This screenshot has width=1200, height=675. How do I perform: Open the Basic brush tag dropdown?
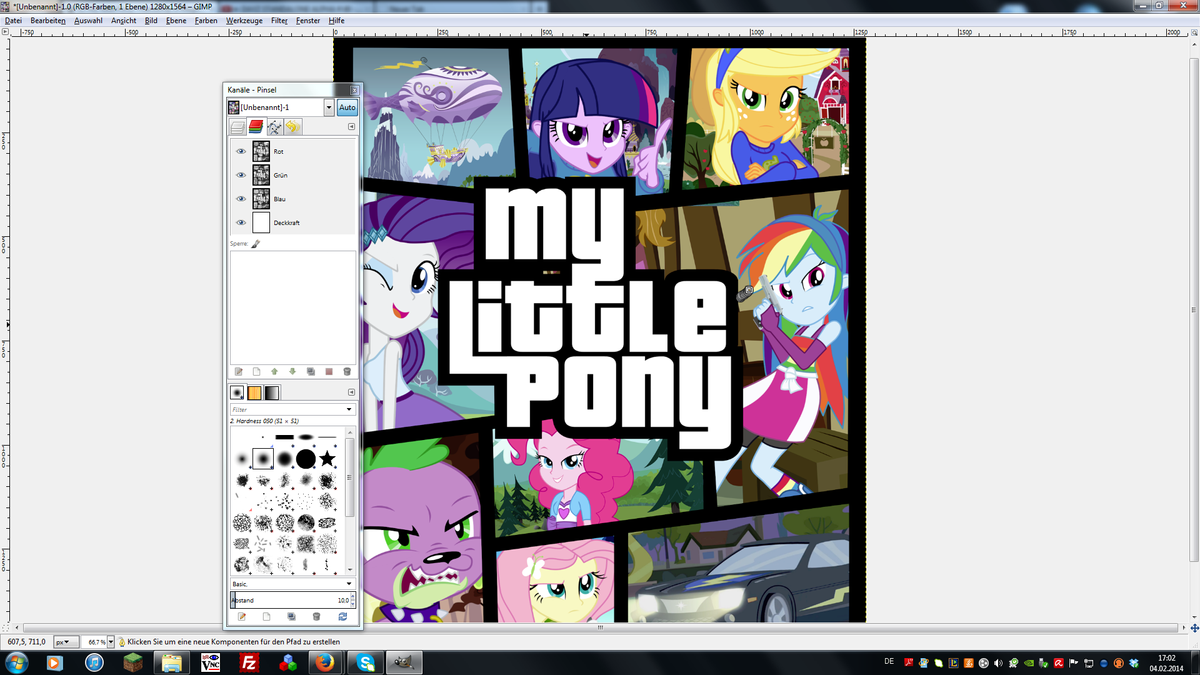click(292, 583)
